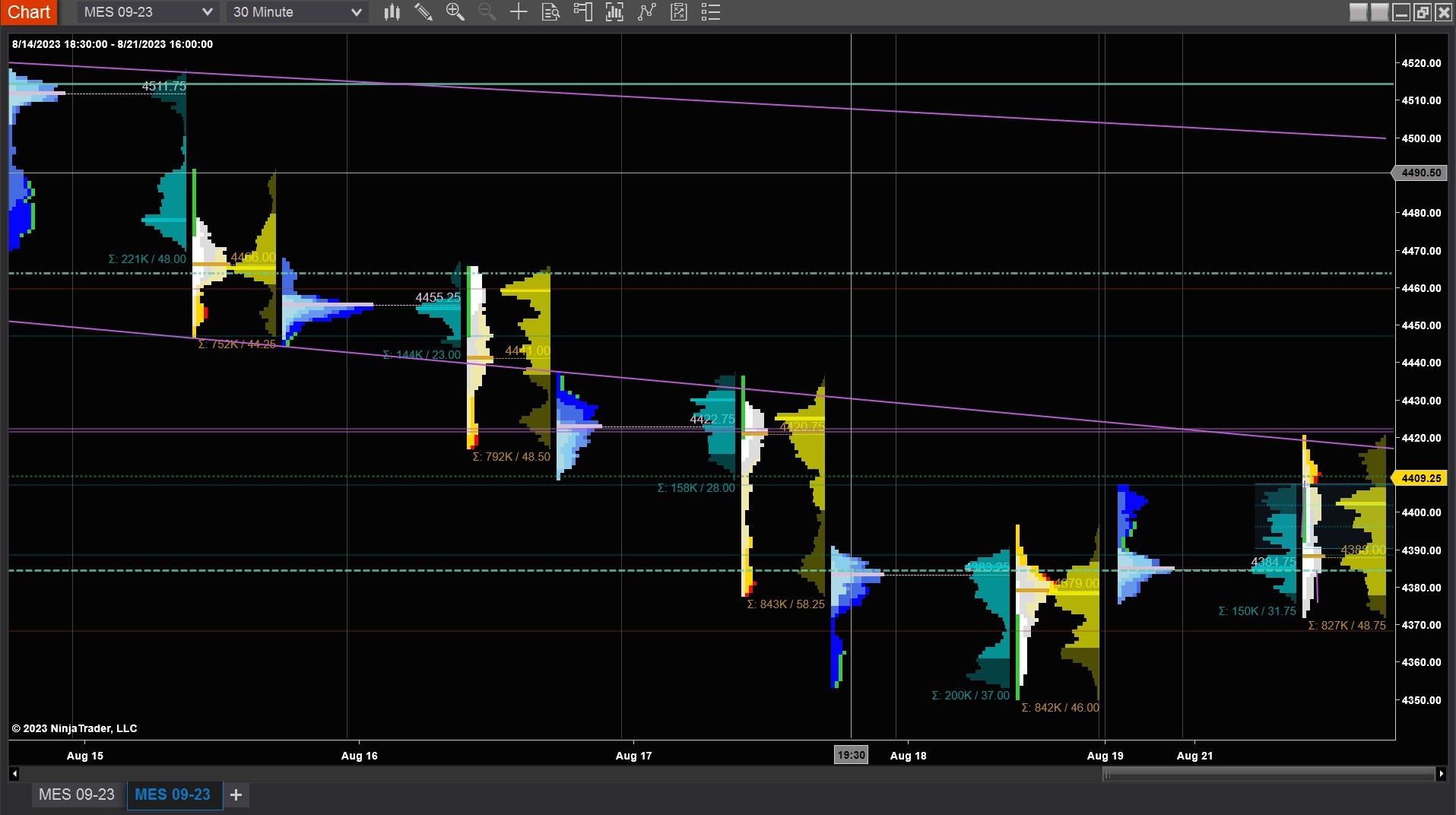Click the scrollbar left arrow
The height and width of the screenshot is (815, 1456).
coord(14,774)
